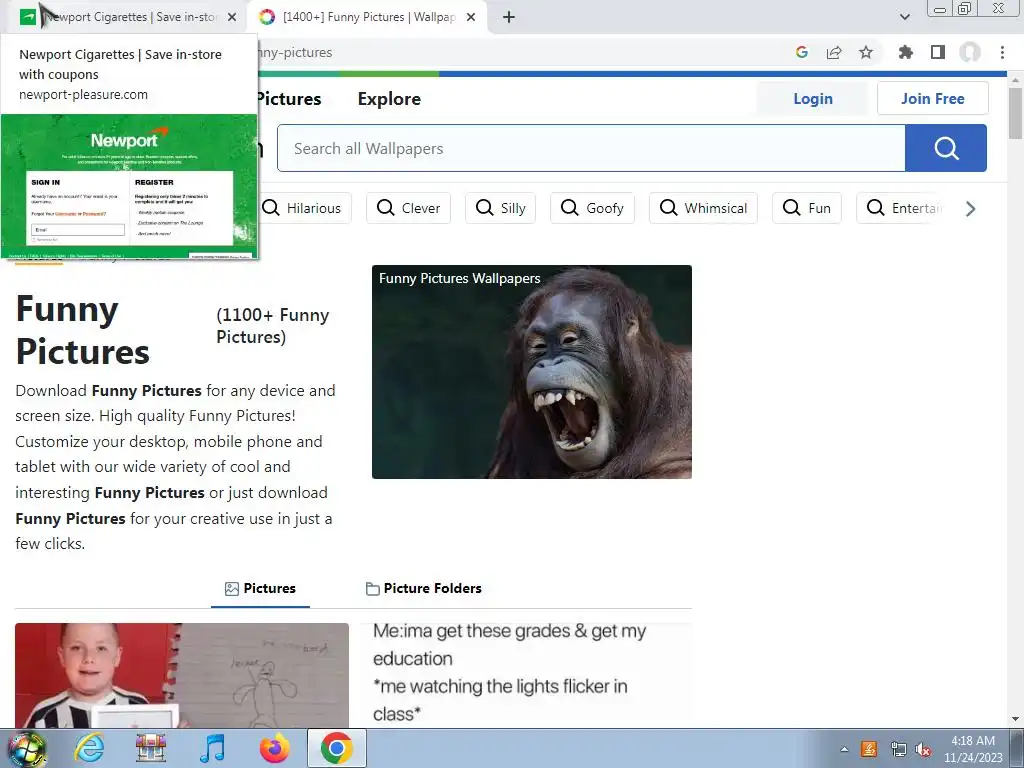This screenshot has height=768, width=1024.
Task: Open the music player taskbar icon
Action: coord(212,748)
